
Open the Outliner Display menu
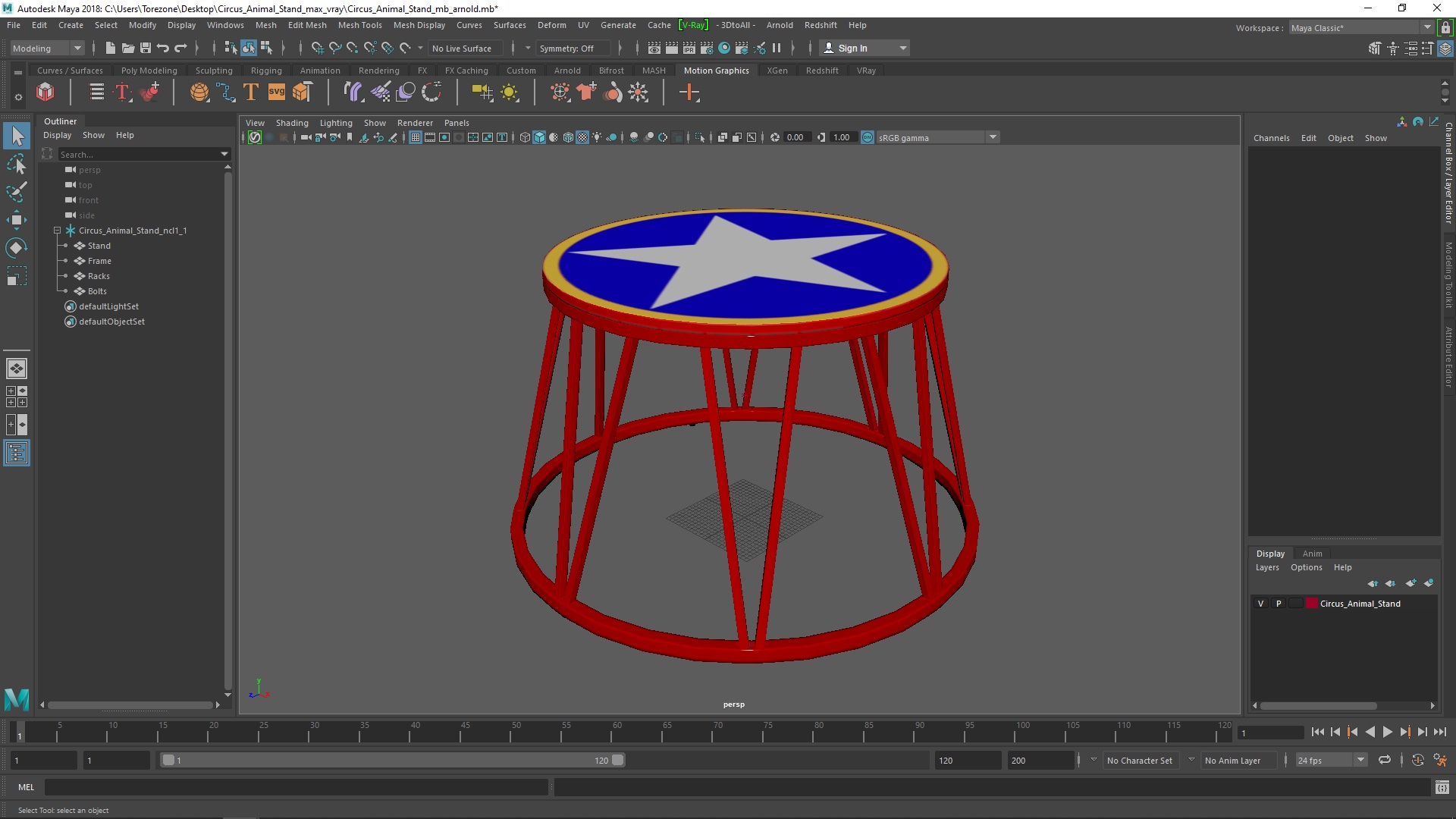click(57, 135)
